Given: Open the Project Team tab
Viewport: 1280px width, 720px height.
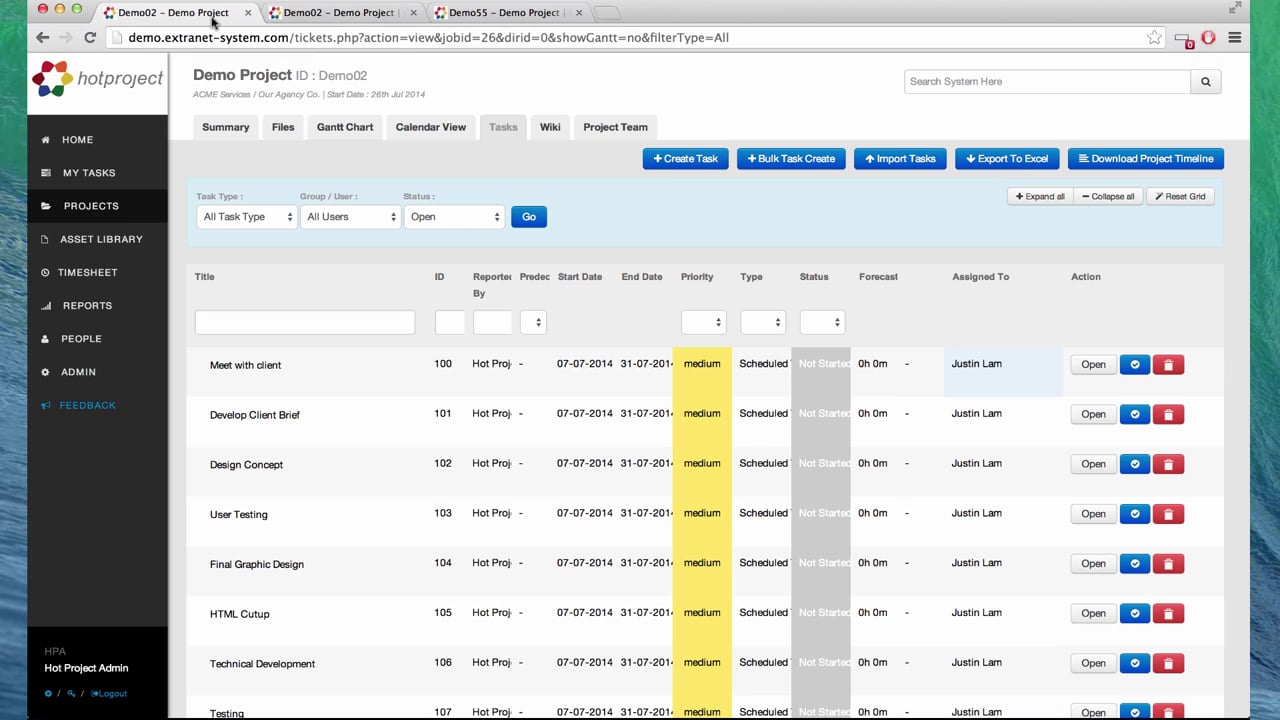Looking at the screenshot, I should pyautogui.click(x=615, y=127).
